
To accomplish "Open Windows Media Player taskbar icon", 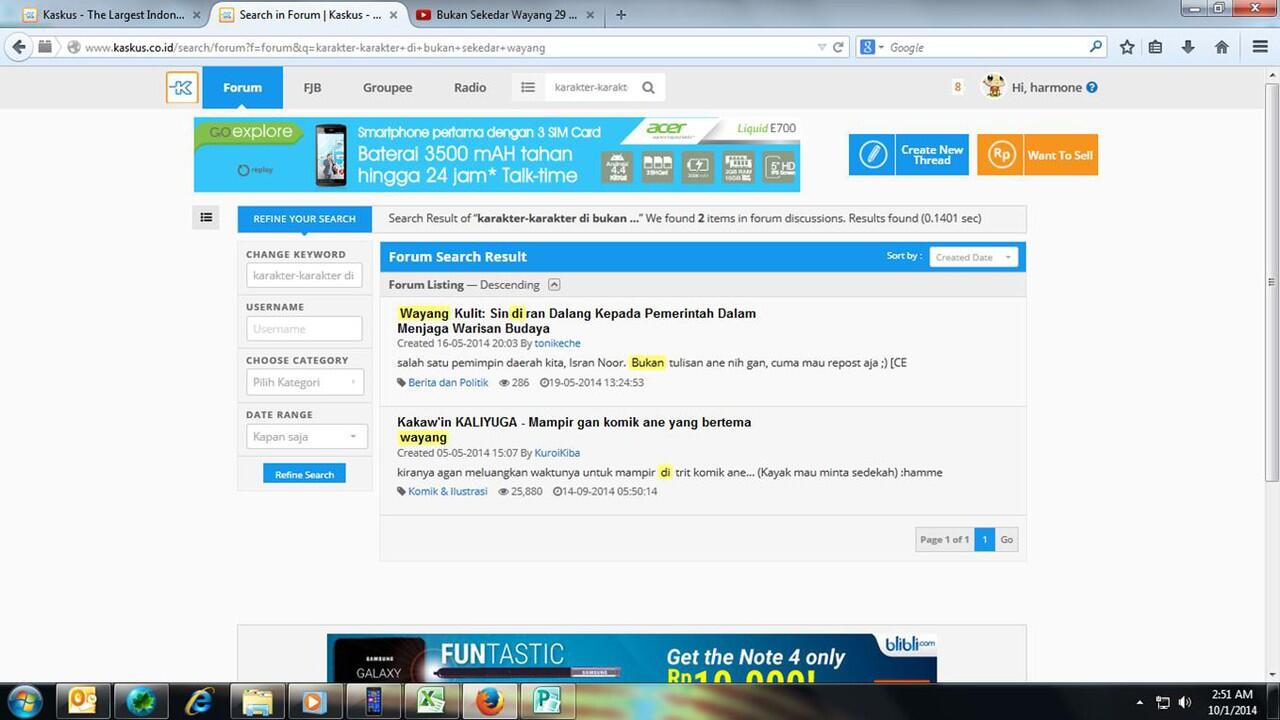I will pos(314,701).
